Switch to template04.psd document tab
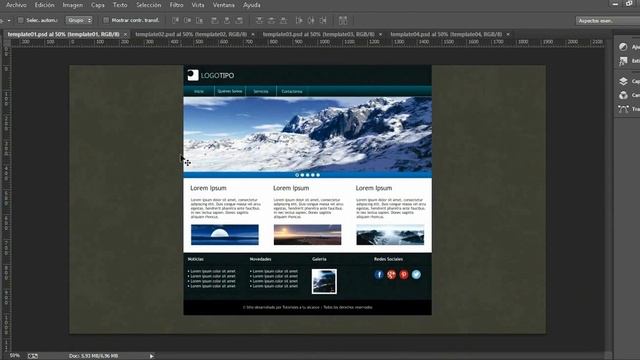The image size is (640, 360). [x=446, y=34]
